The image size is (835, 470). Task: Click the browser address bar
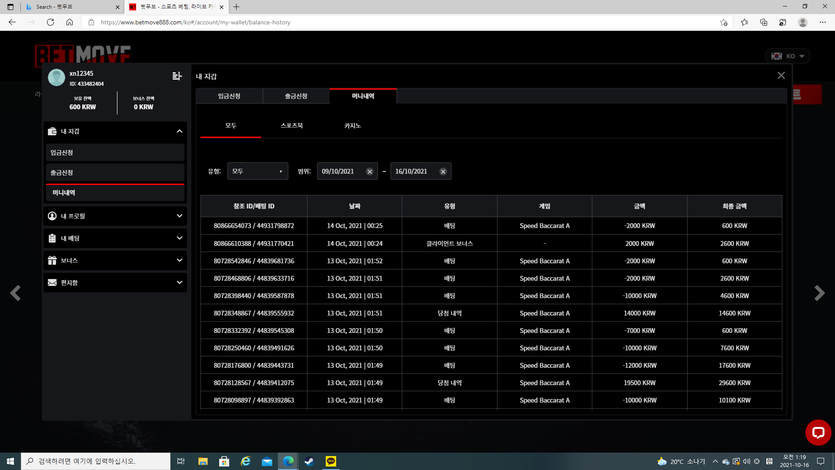(x=399, y=22)
